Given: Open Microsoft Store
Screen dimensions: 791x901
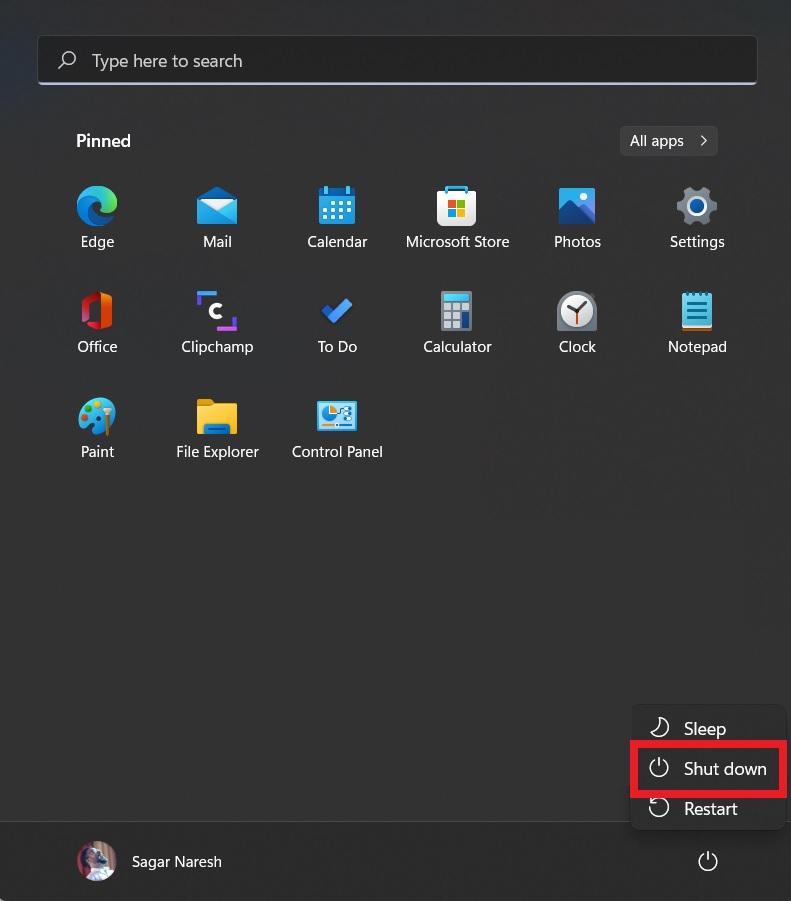Looking at the screenshot, I should tap(457, 217).
